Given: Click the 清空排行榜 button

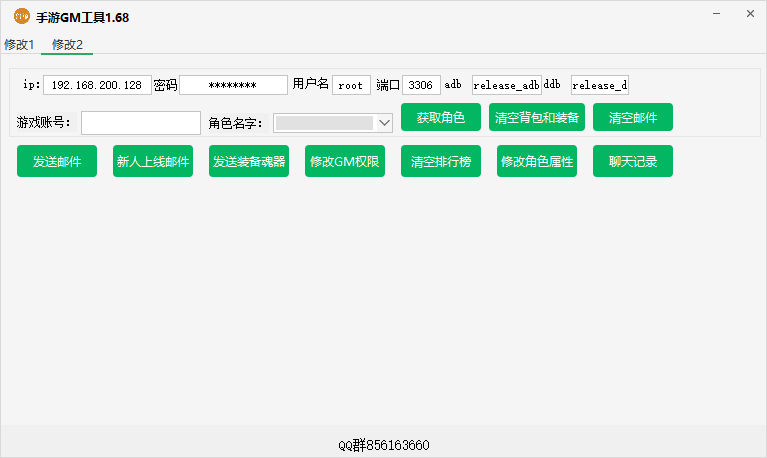Looking at the screenshot, I should point(441,161).
